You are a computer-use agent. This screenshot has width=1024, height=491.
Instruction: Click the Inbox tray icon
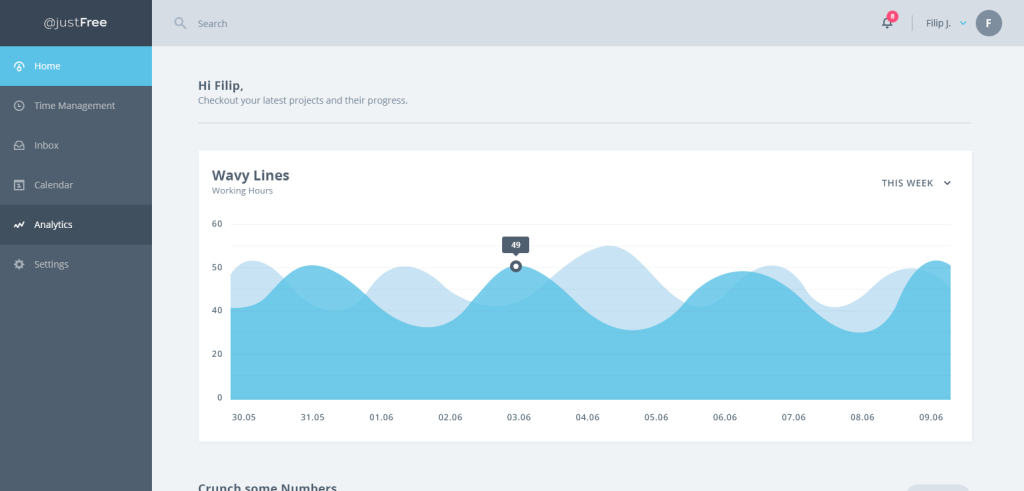[19, 146]
